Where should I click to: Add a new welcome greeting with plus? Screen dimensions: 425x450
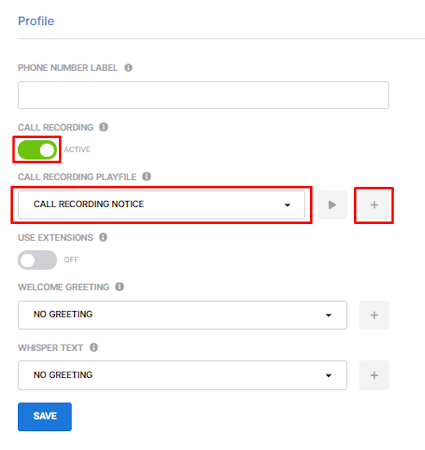click(x=374, y=315)
